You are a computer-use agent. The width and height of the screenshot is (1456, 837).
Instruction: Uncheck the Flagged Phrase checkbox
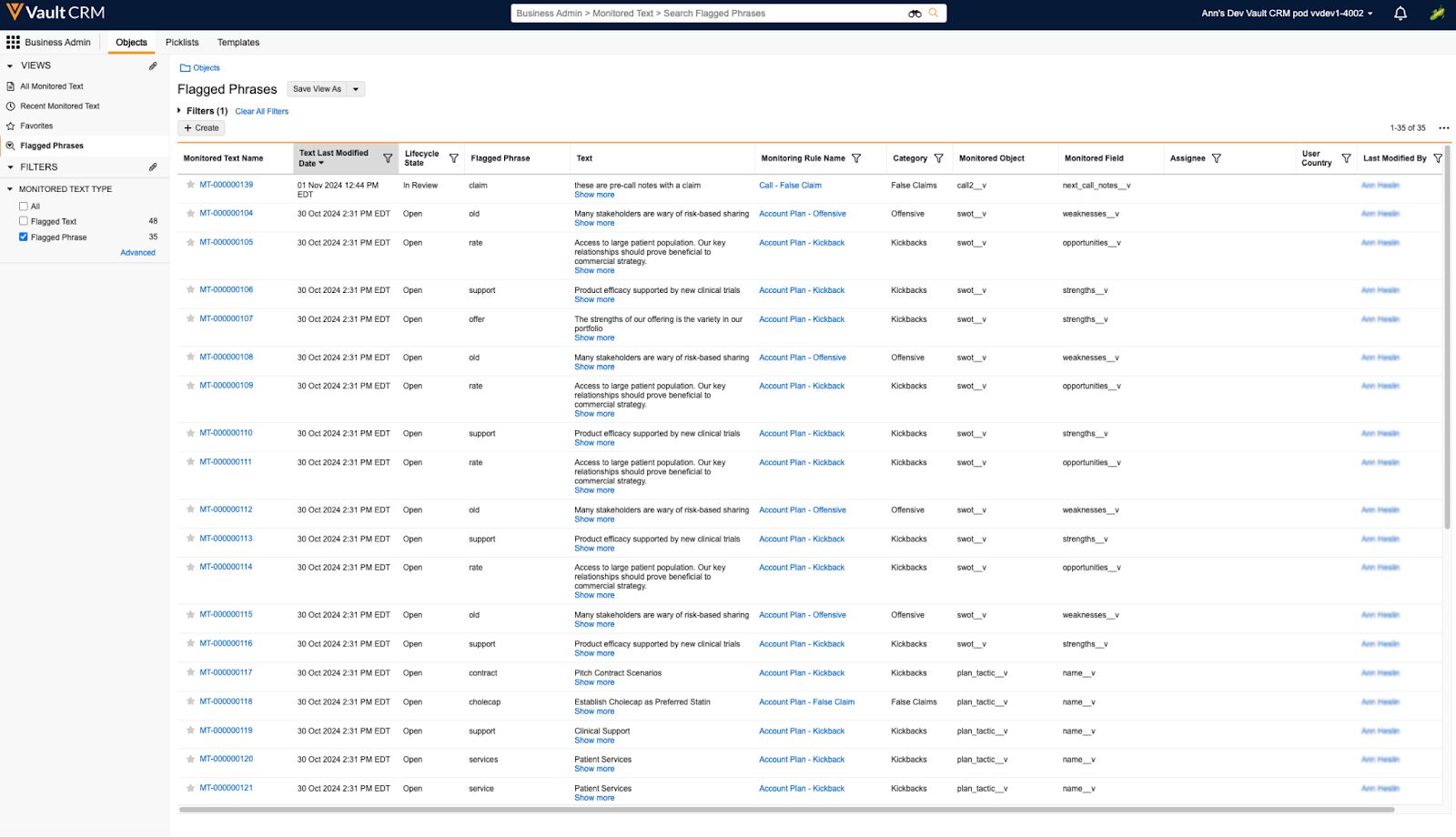[x=24, y=237]
